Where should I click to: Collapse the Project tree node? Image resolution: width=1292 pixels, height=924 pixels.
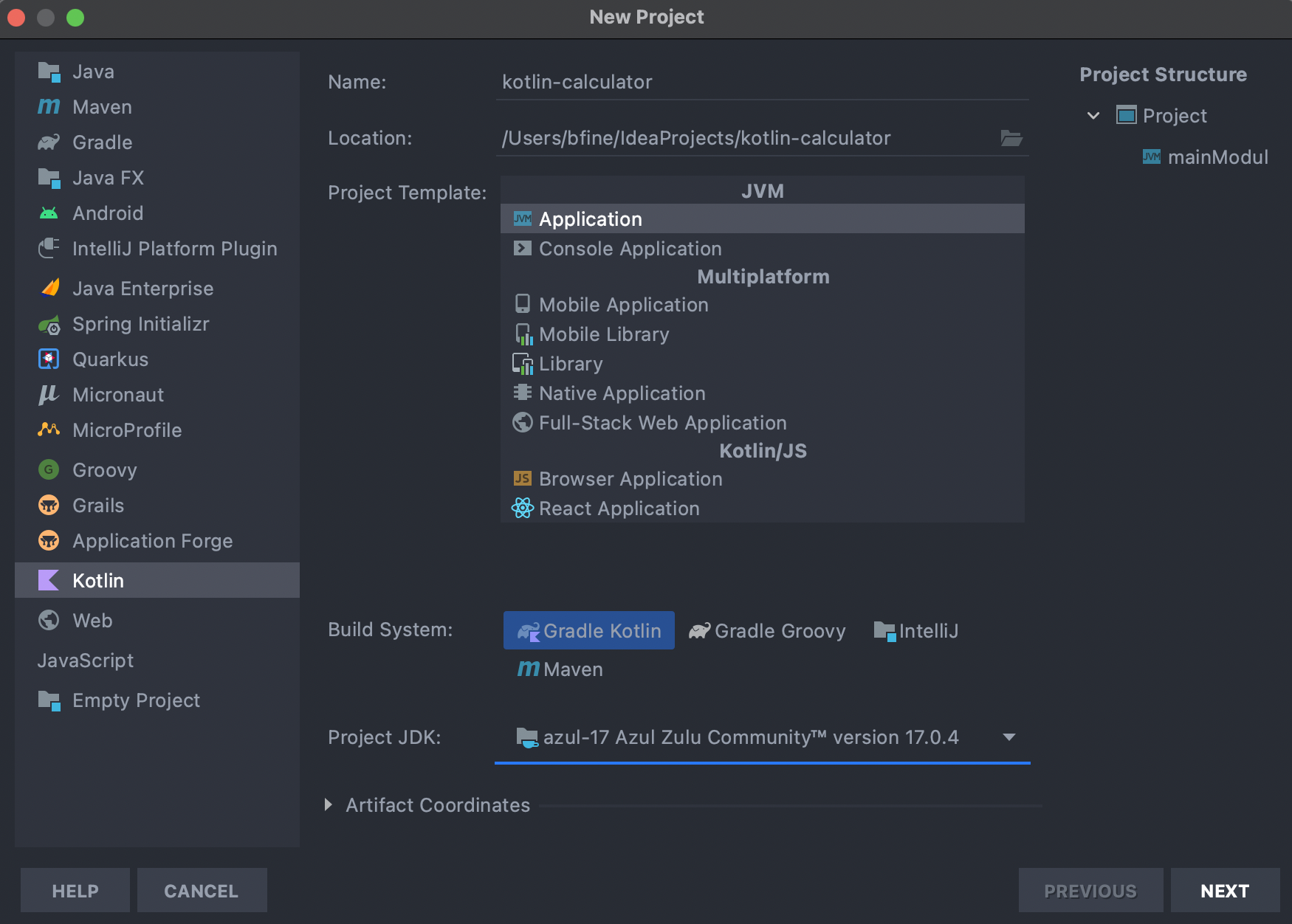click(x=1093, y=116)
